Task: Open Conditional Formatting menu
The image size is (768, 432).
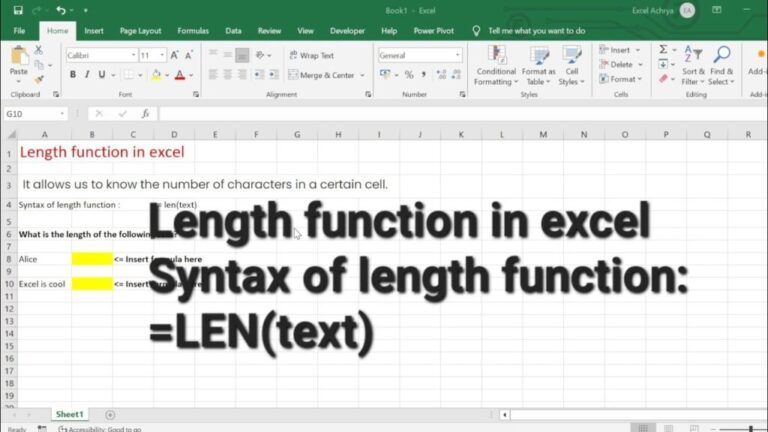Action: pyautogui.click(x=496, y=64)
